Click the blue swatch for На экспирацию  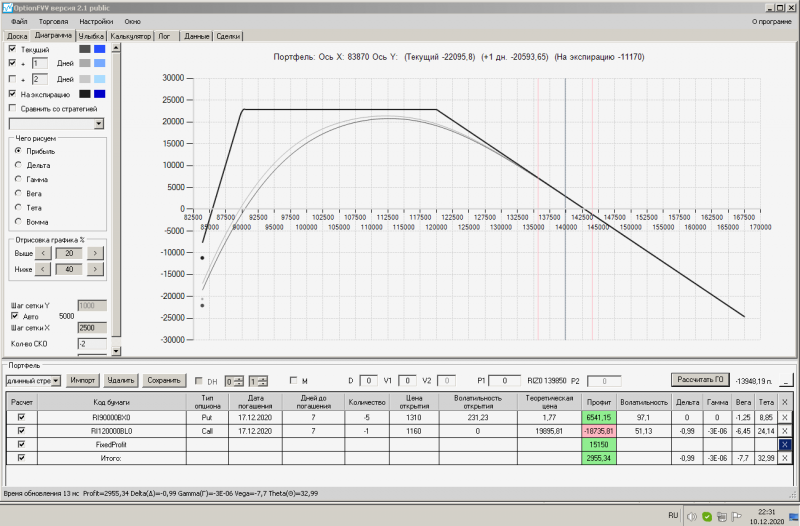pos(99,94)
